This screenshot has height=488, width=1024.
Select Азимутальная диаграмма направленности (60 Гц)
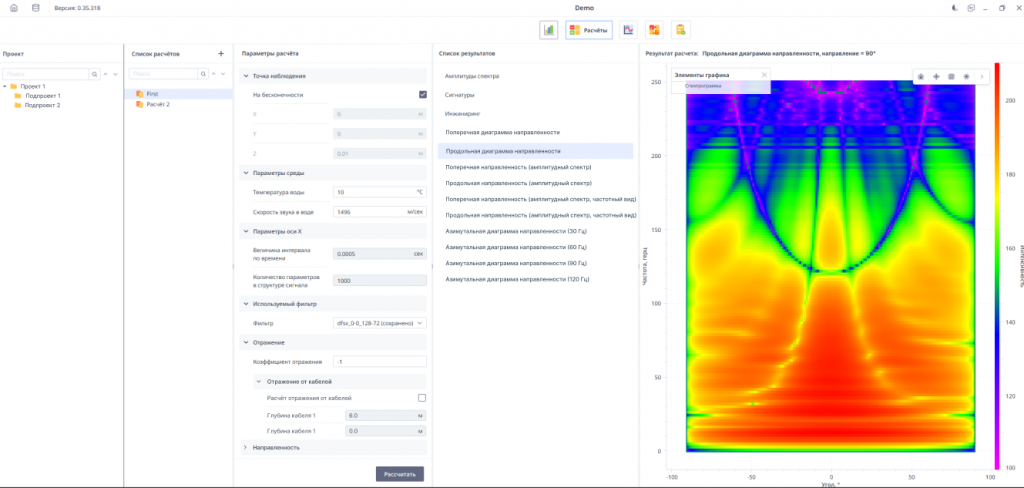click(x=515, y=247)
